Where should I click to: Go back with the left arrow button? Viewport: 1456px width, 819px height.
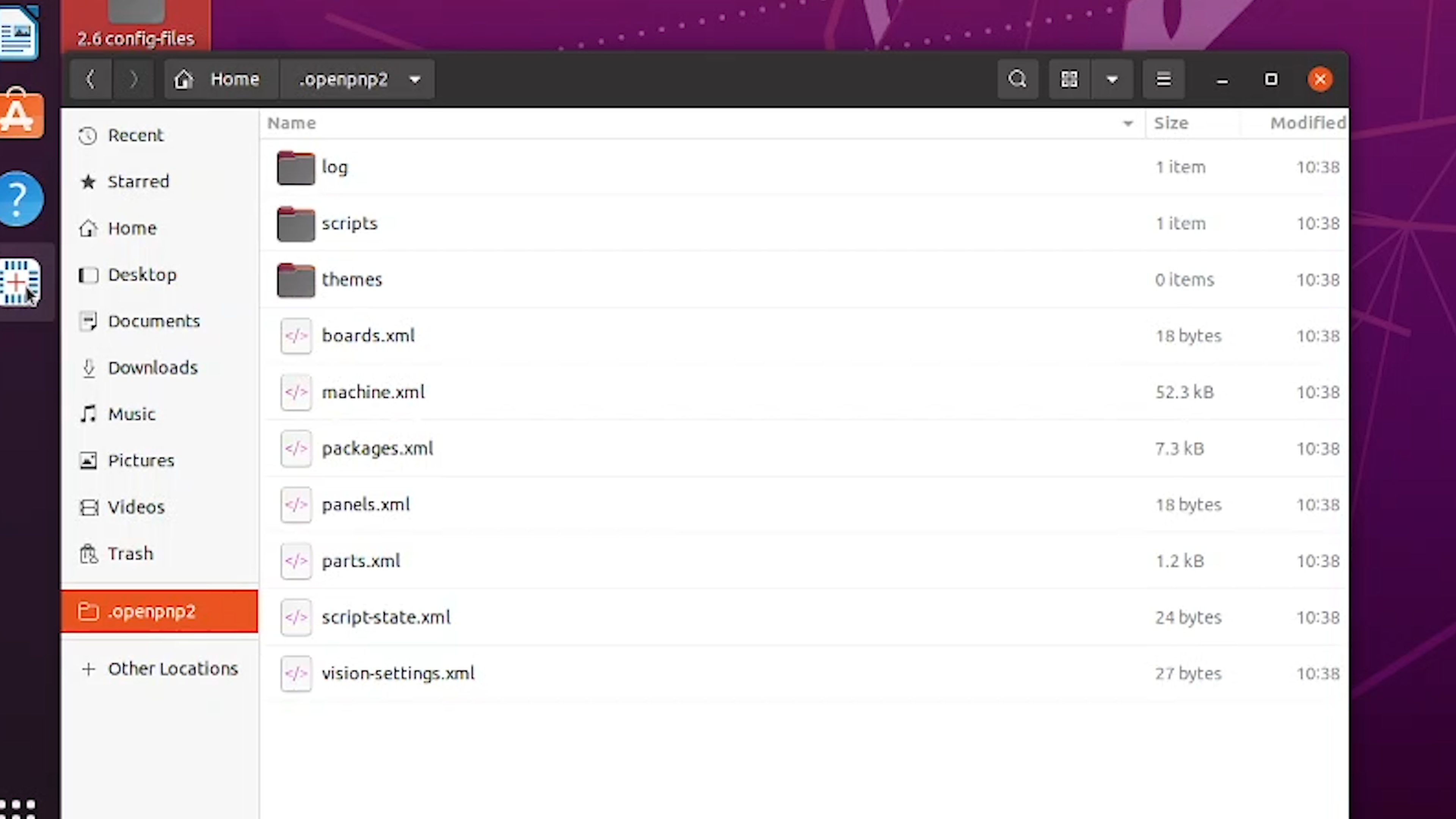point(91,79)
